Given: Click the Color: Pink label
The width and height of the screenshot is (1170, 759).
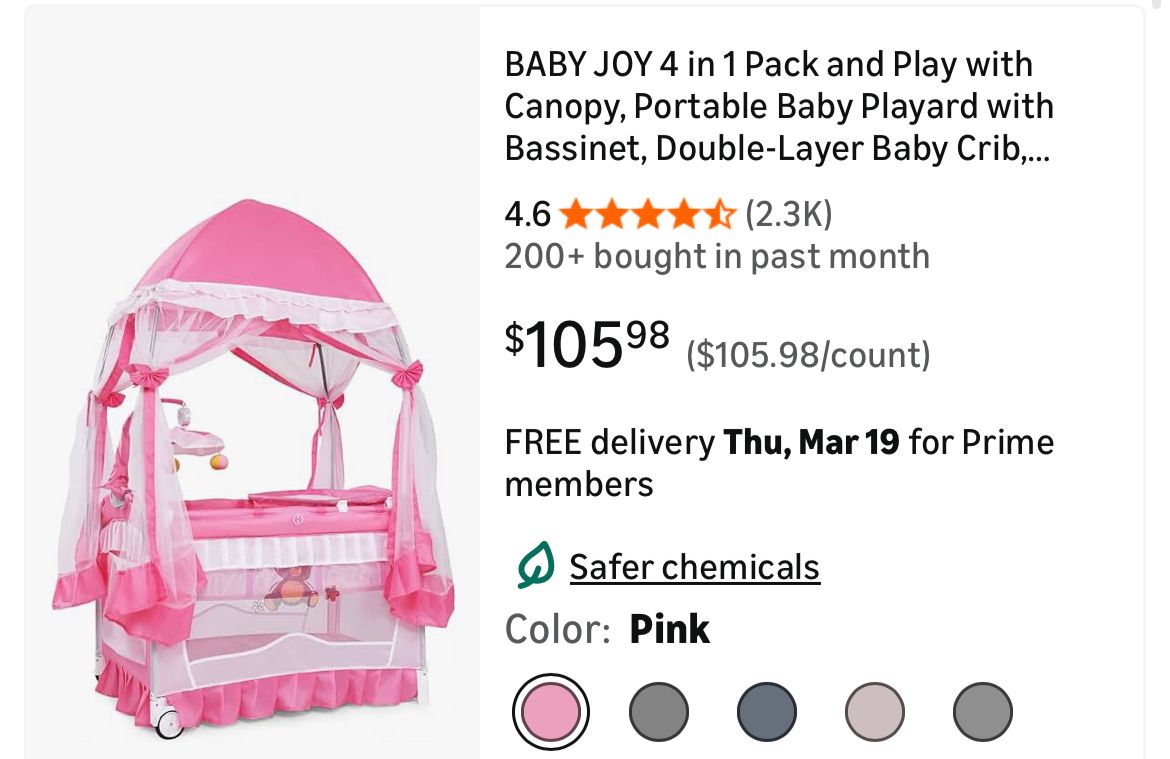Looking at the screenshot, I should click(607, 629).
